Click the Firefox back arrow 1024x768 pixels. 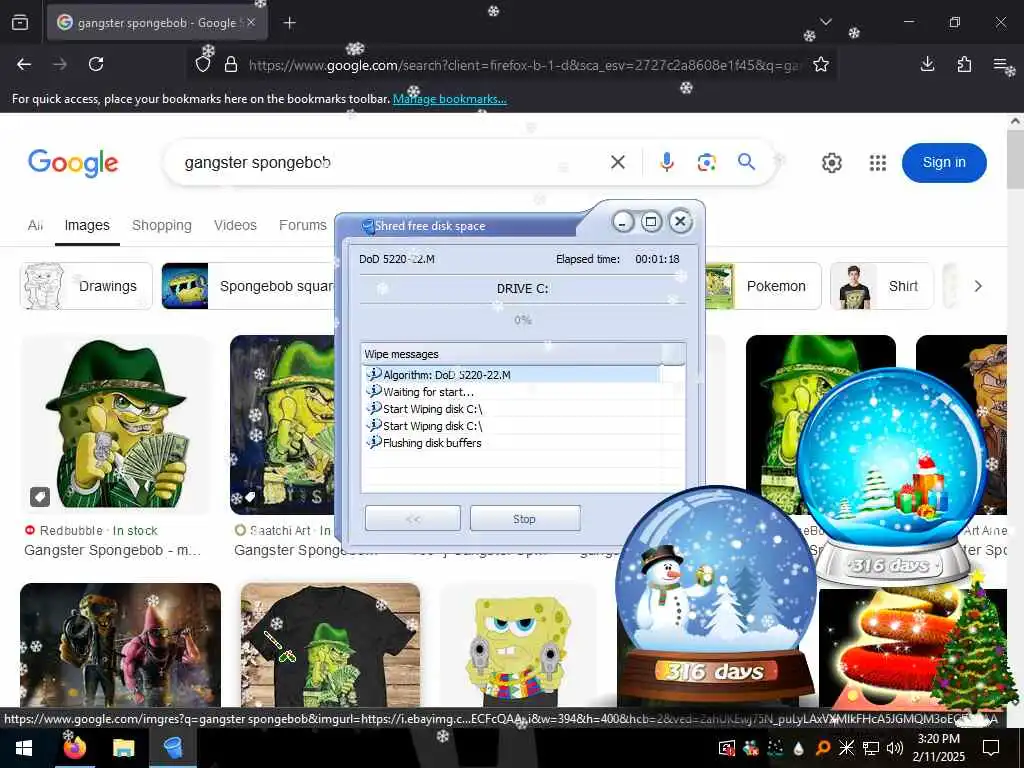(24, 64)
